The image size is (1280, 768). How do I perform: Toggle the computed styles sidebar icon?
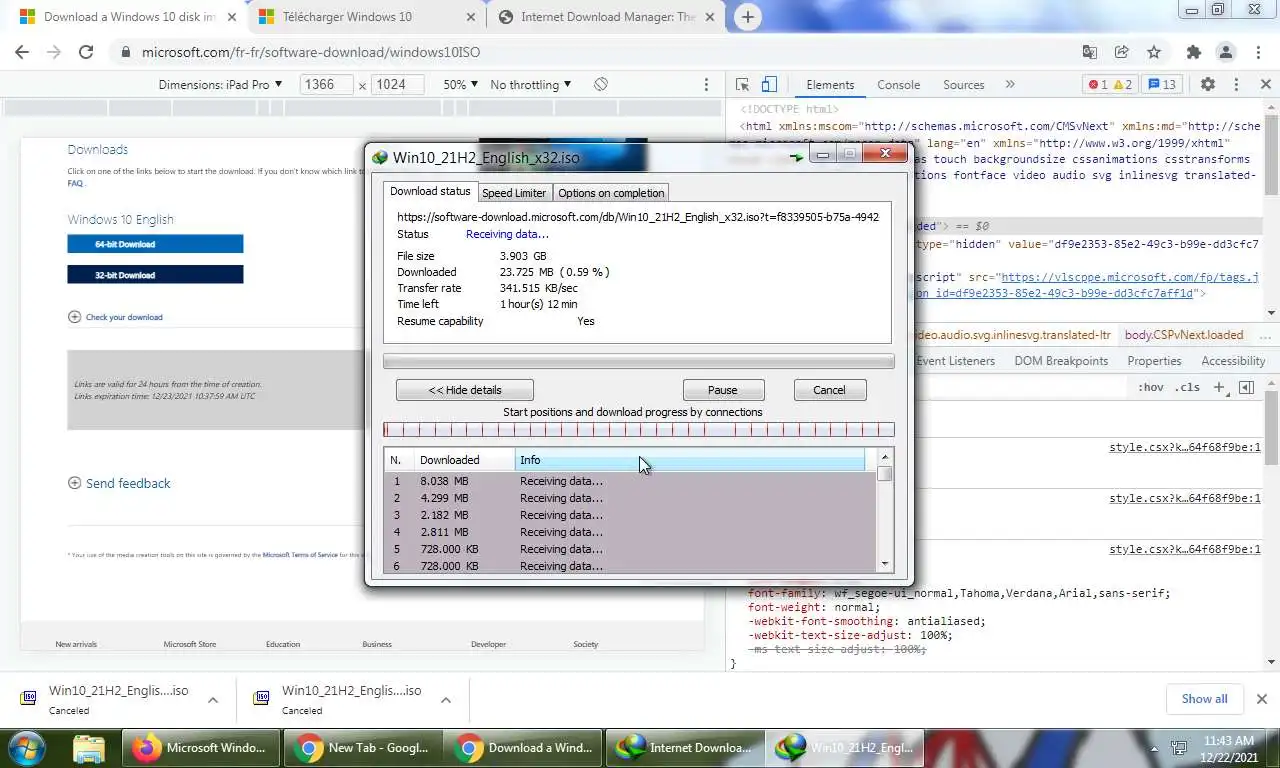(1246, 387)
